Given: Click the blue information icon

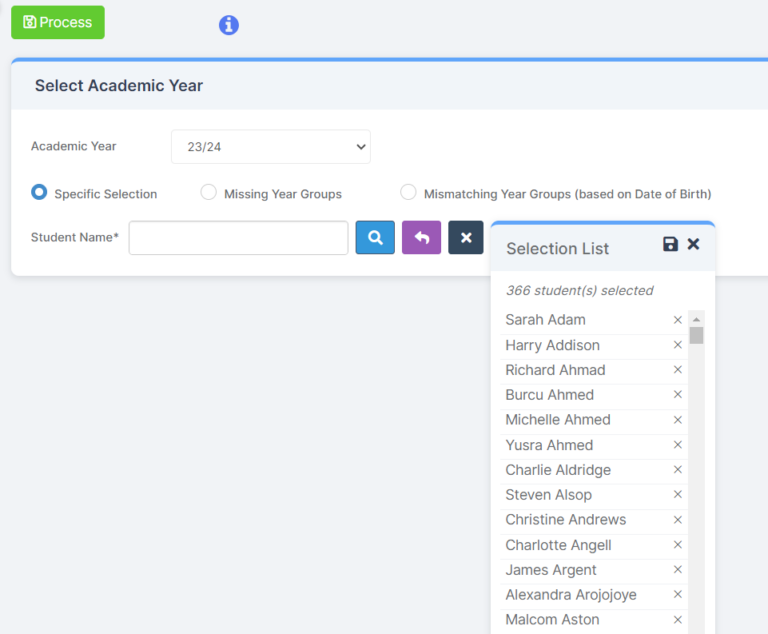Looking at the screenshot, I should pos(229,25).
